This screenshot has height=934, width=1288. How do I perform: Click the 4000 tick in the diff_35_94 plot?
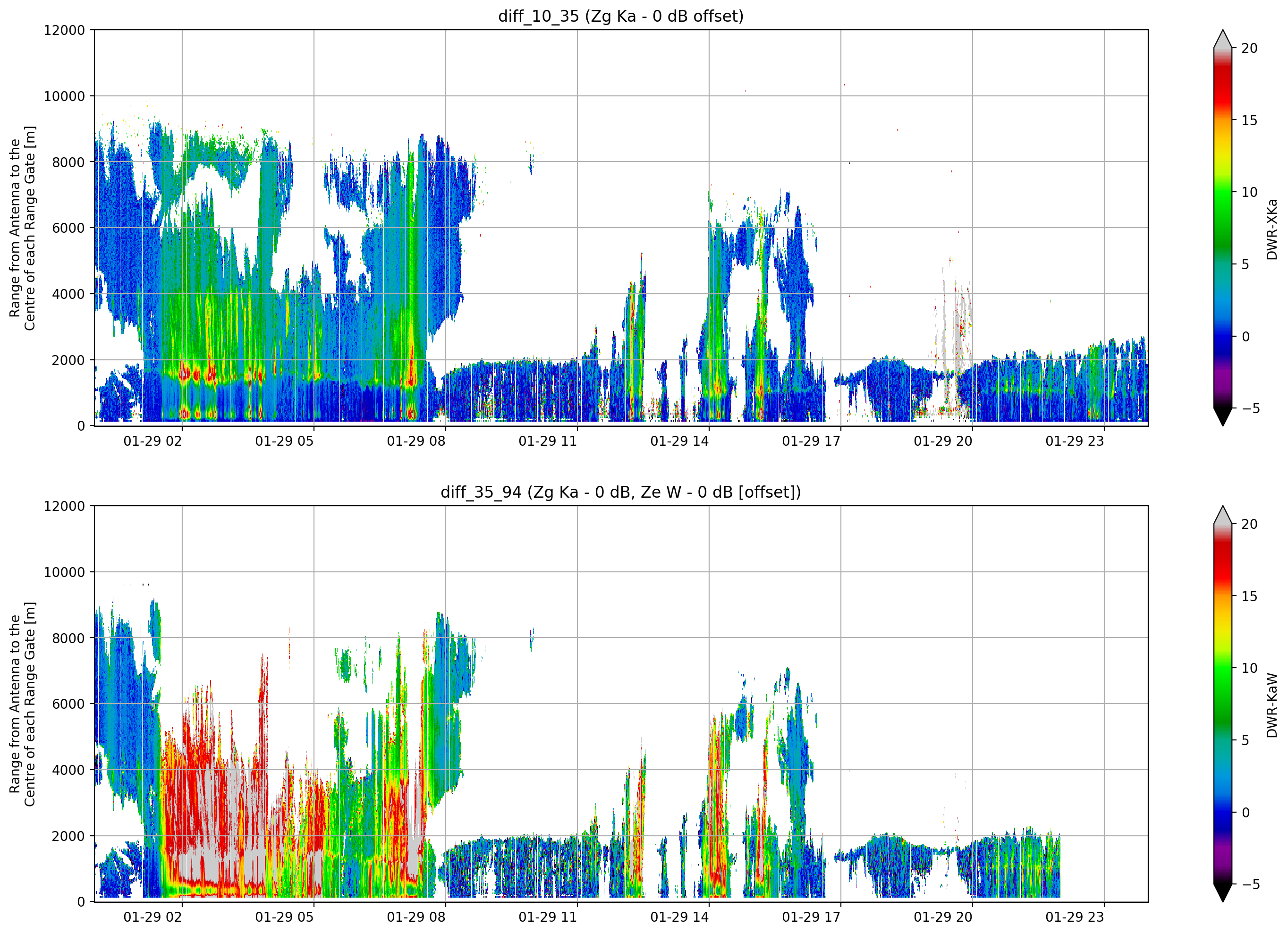(x=68, y=770)
